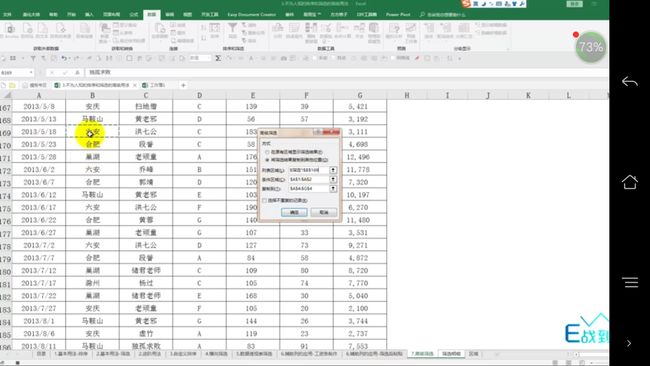Switch to the 工作簿1 workbook tab
This screenshot has width=650, height=366.
[154, 85]
